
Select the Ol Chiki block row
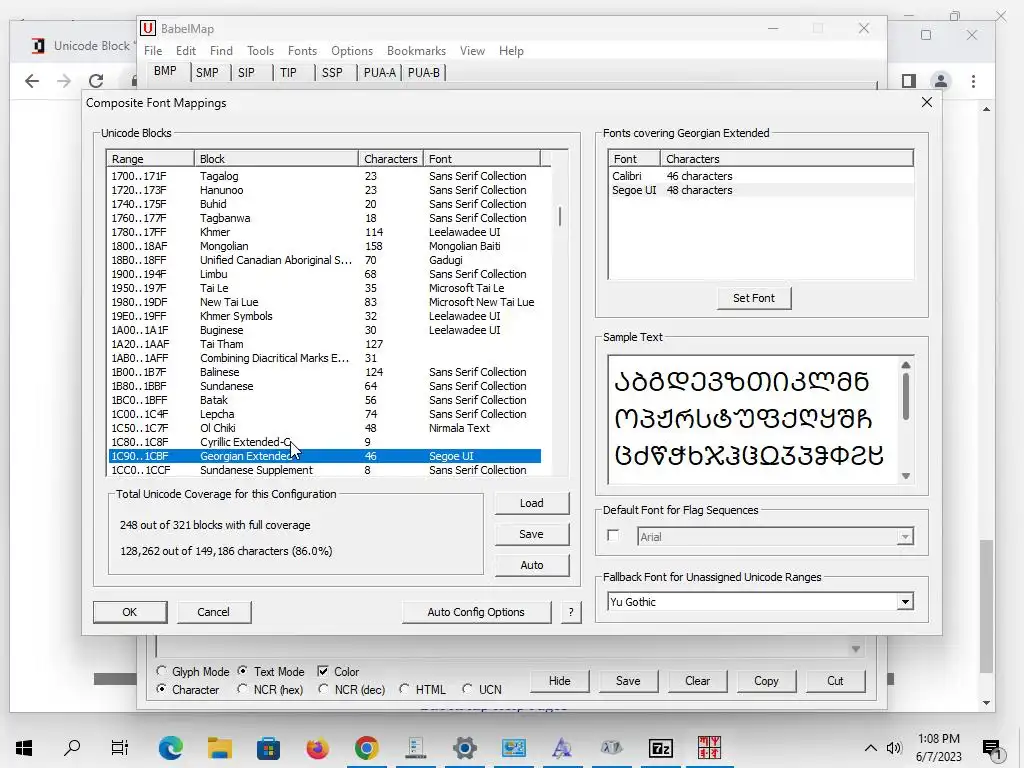(x=325, y=428)
